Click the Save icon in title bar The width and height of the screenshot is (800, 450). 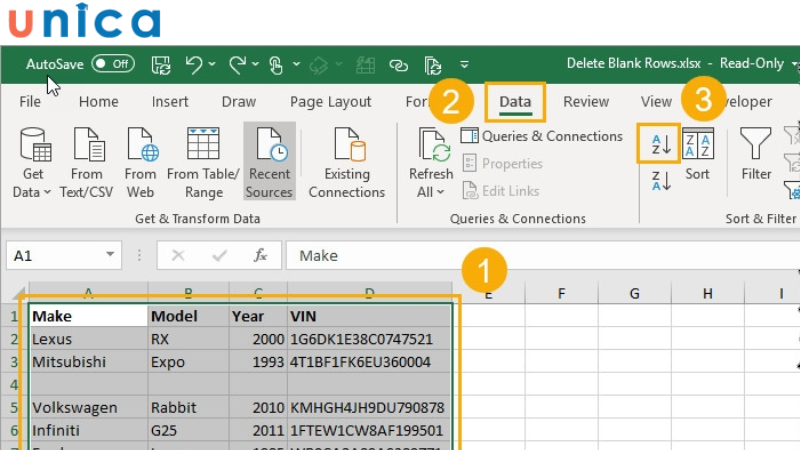(160, 64)
